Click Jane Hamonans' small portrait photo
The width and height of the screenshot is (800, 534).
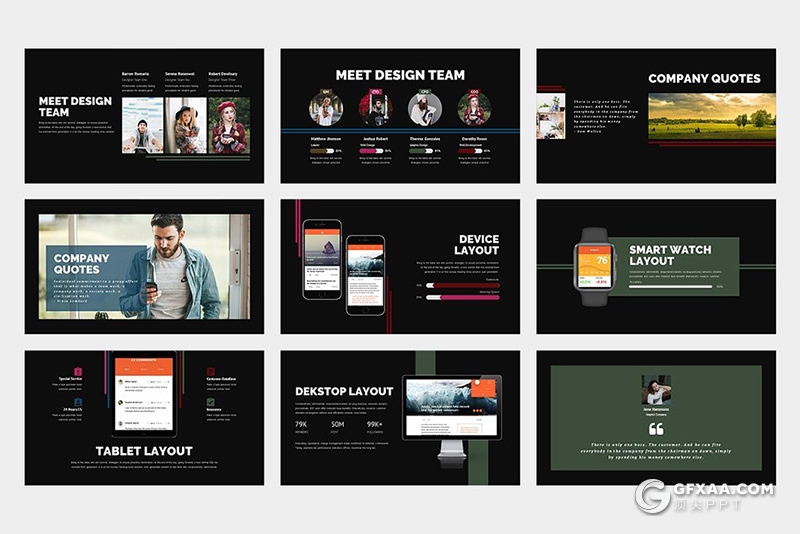point(656,389)
